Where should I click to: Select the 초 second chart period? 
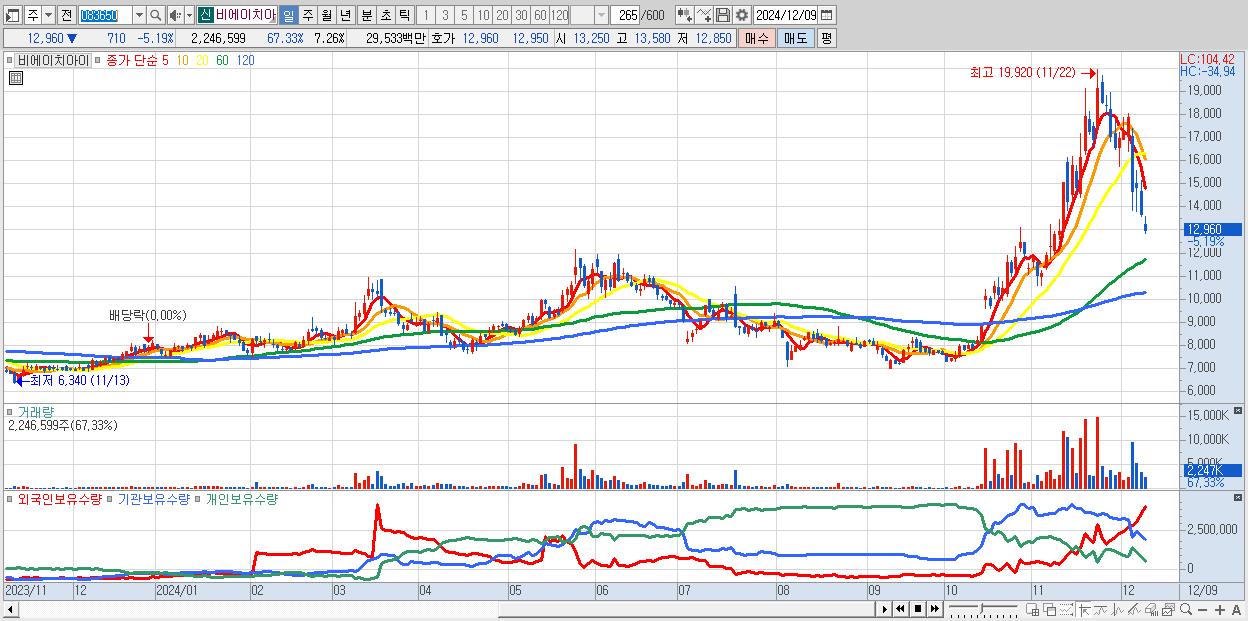[x=386, y=15]
